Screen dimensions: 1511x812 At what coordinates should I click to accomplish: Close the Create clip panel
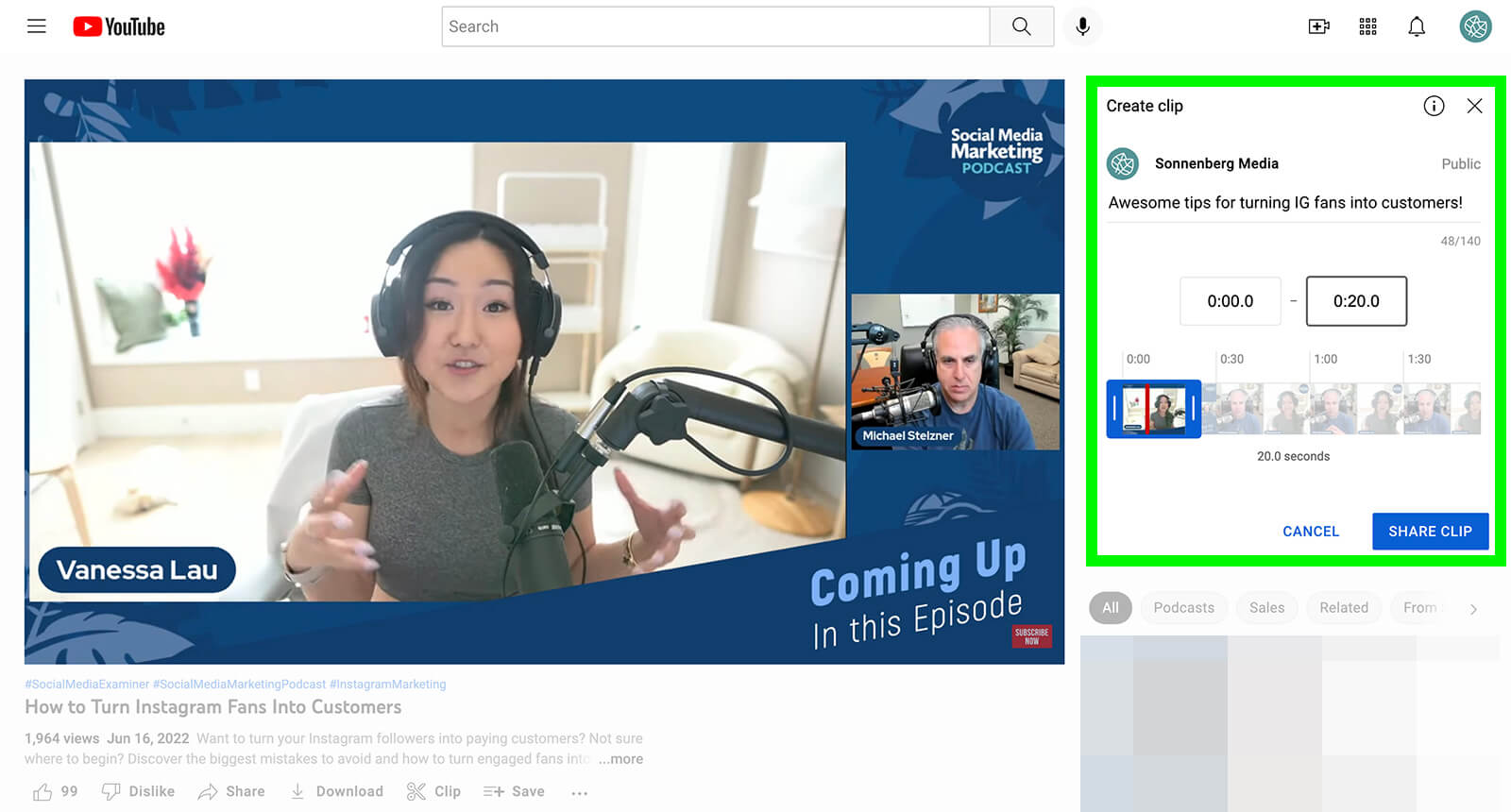click(x=1474, y=106)
